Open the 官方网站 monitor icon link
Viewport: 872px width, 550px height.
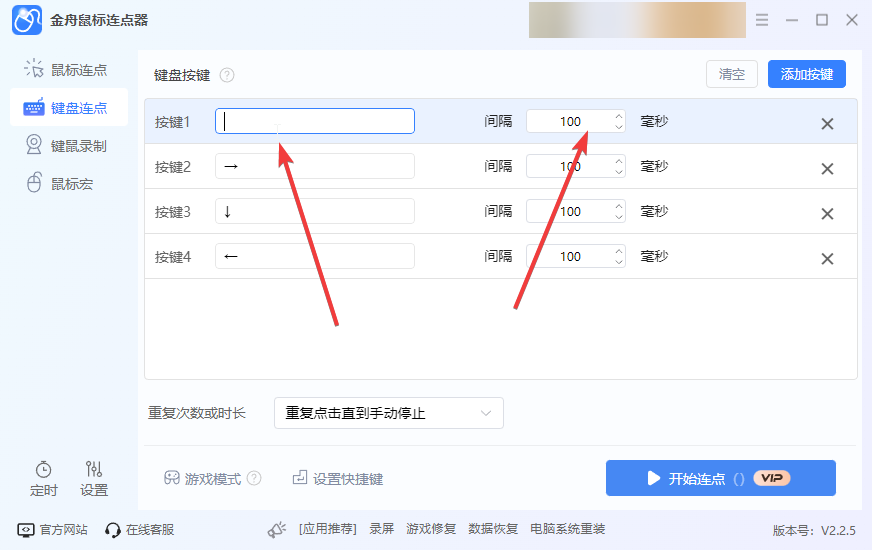(26, 530)
